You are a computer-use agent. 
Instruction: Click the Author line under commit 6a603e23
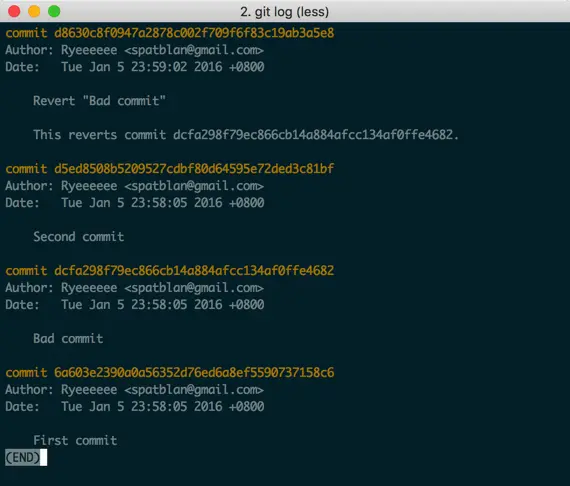[135, 390]
